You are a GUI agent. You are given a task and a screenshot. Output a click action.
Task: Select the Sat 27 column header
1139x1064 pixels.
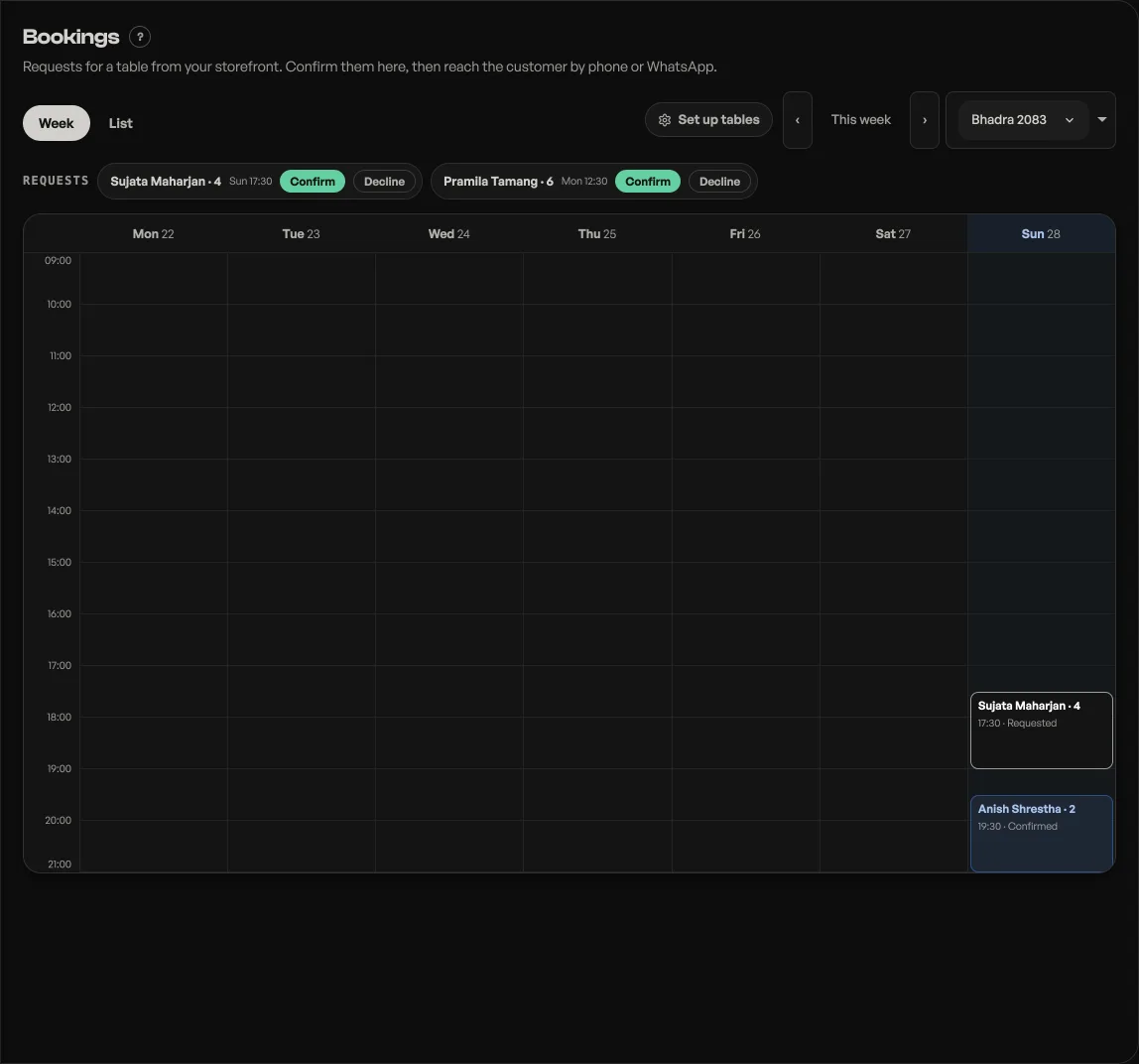coord(893,234)
